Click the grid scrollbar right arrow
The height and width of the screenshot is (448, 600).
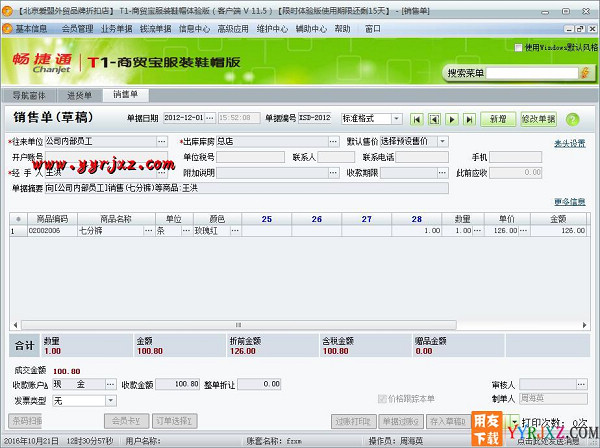[x=584, y=325]
